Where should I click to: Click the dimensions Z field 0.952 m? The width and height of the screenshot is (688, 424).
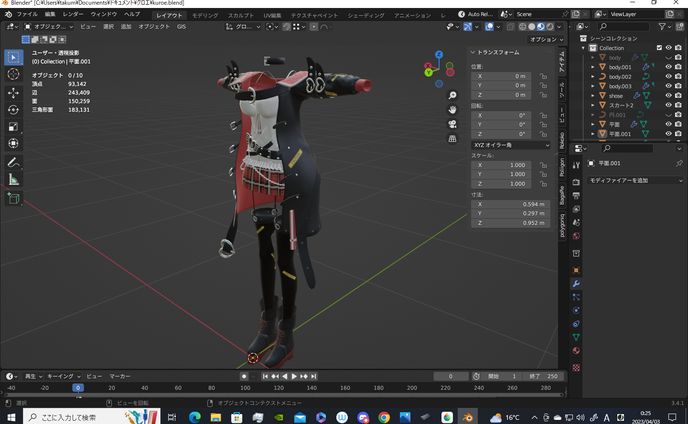pyautogui.click(x=511, y=223)
